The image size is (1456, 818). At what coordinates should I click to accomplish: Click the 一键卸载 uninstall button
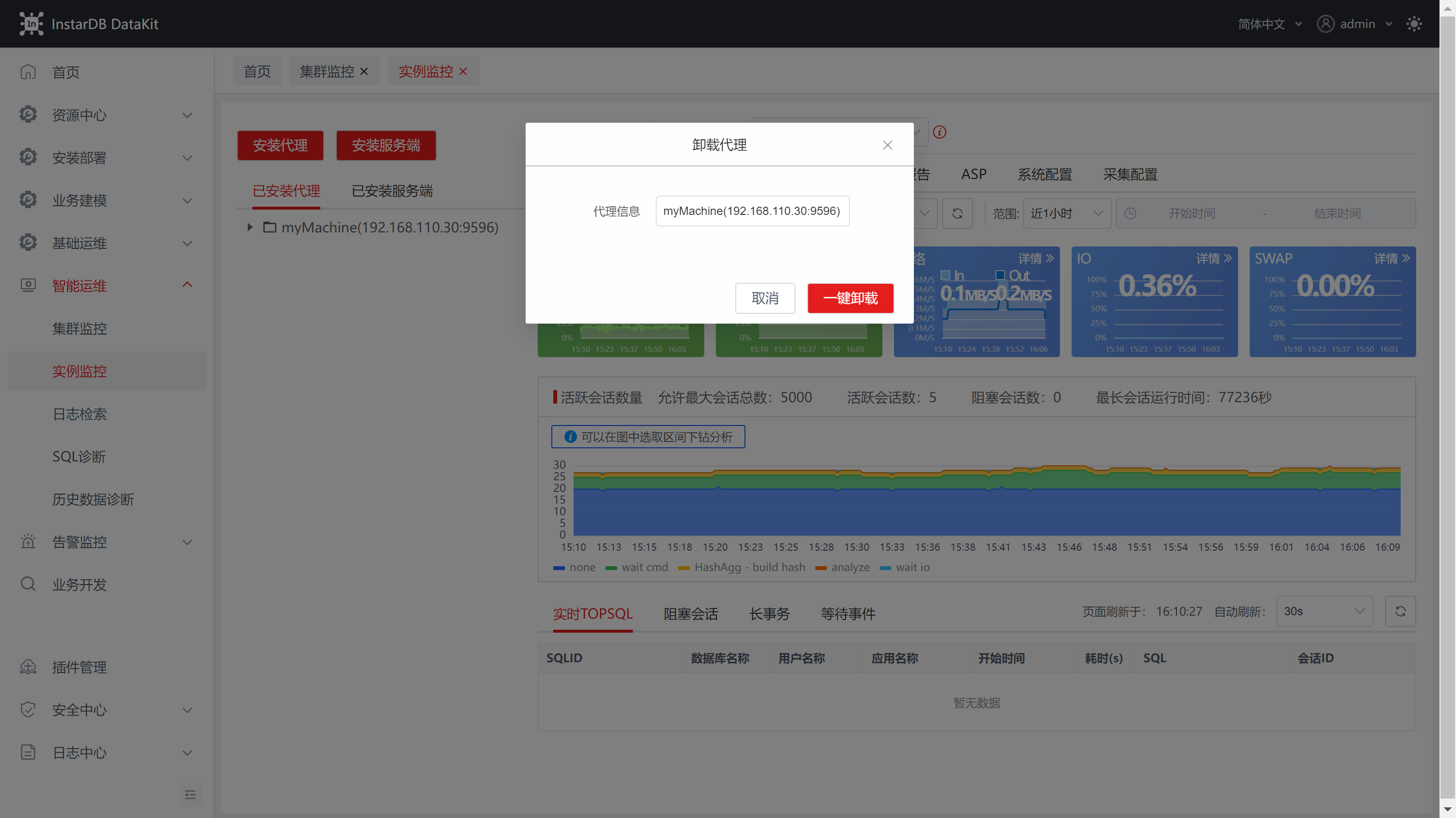pos(850,298)
